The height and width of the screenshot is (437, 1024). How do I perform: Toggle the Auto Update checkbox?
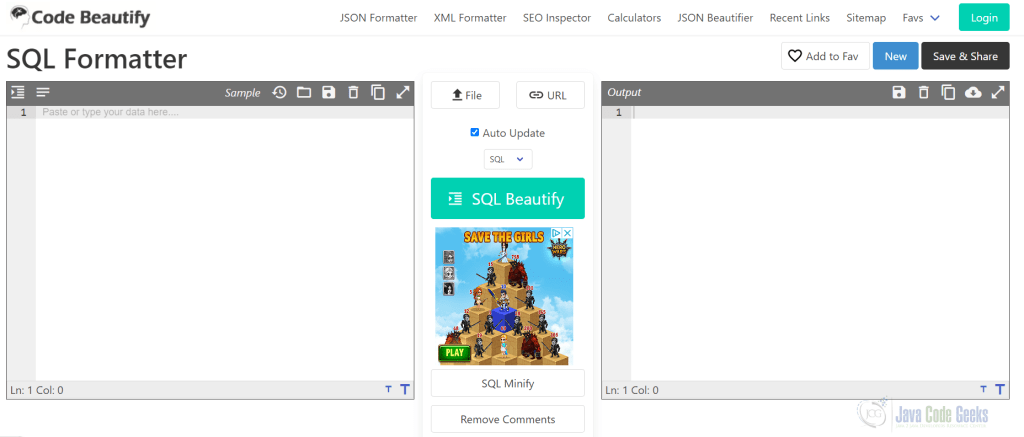coord(475,133)
